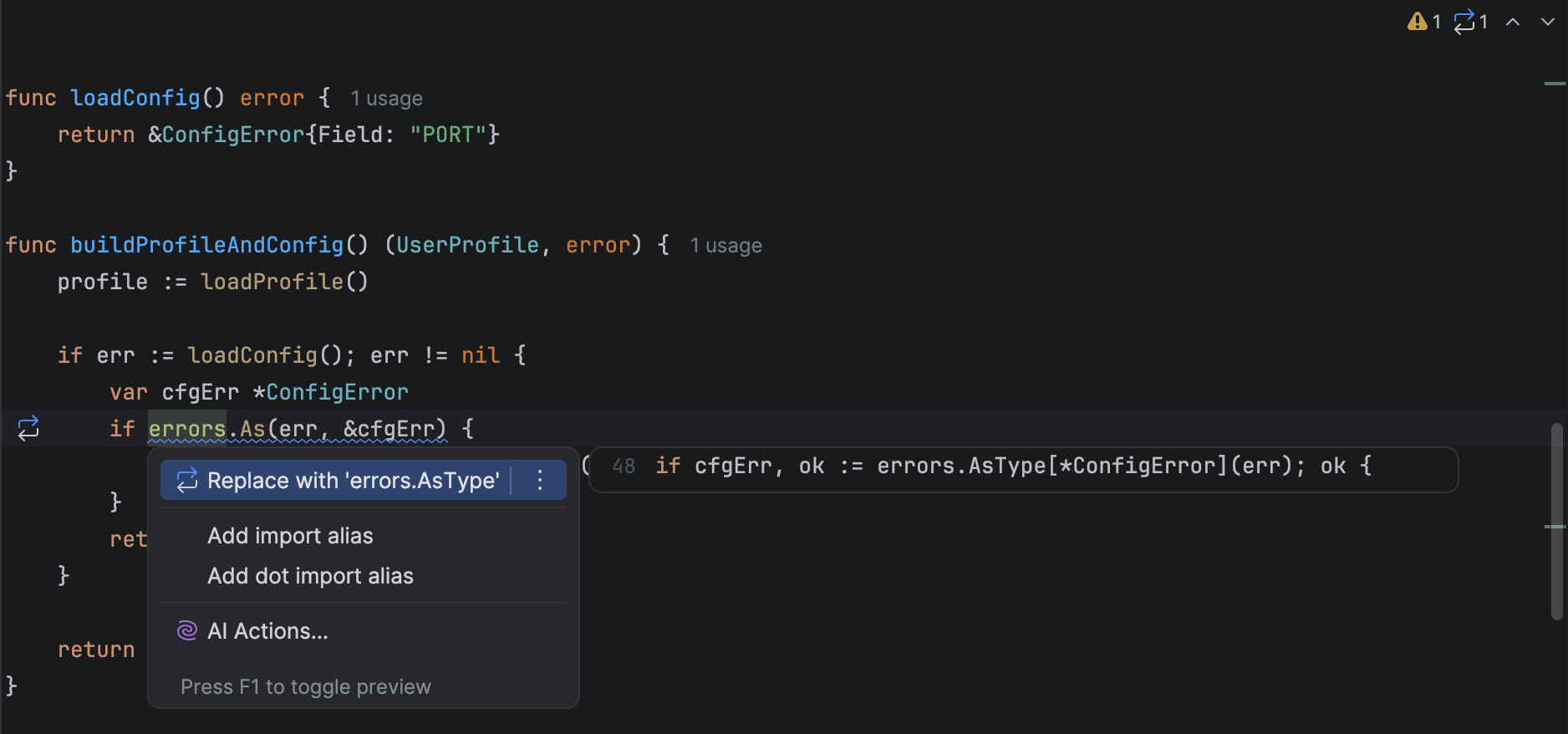Click 'Press F1 to toggle preview' hint
Image resolution: width=1568 pixels, height=734 pixels.
[x=306, y=686]
